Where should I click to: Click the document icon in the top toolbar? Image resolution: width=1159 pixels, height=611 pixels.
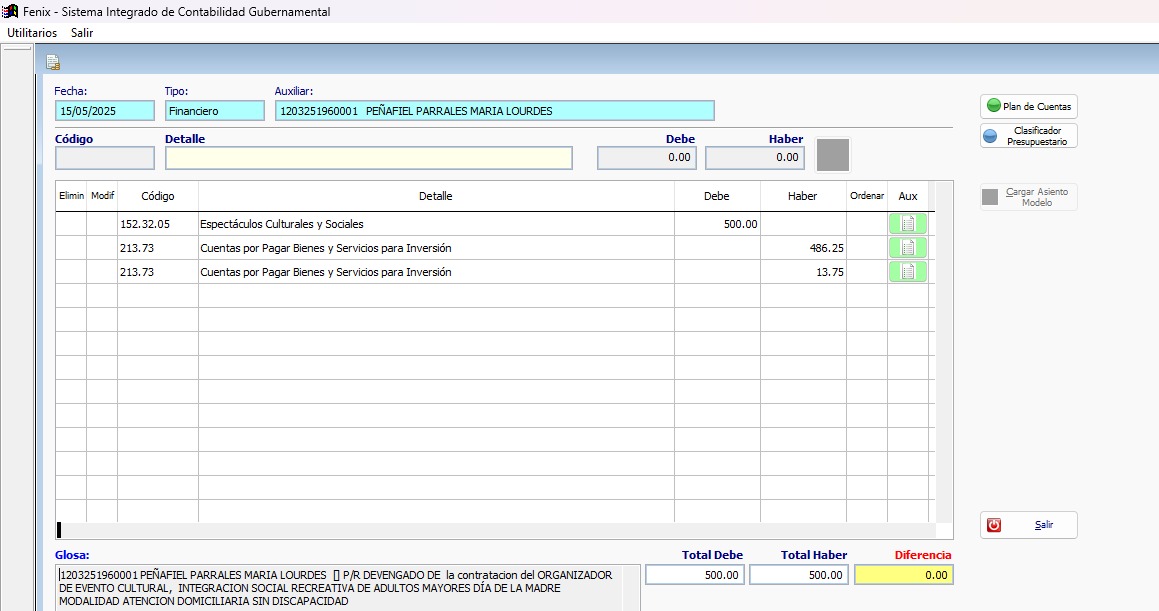point(53,63)
